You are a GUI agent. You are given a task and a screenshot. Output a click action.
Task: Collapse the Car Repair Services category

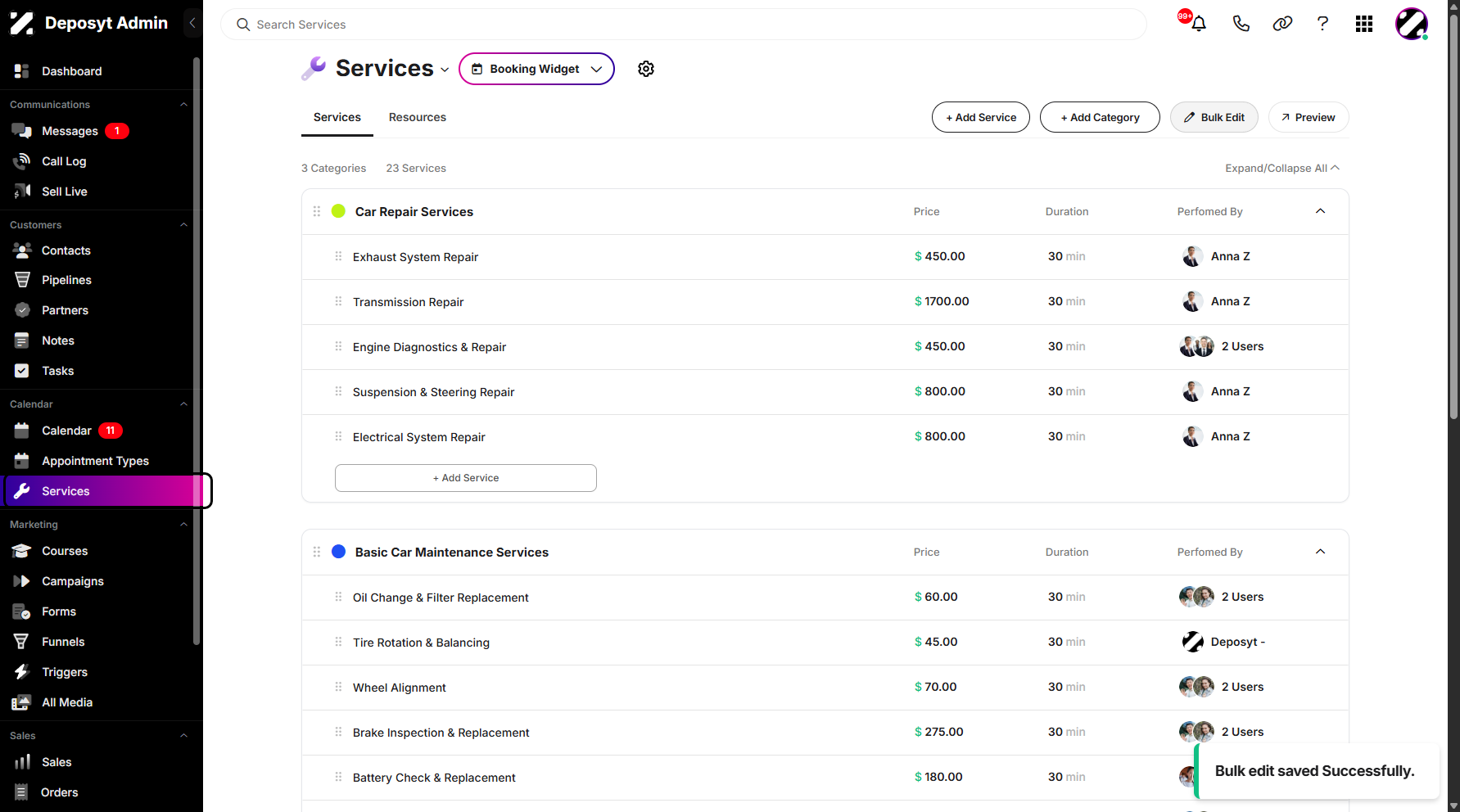coord(1320,211)
